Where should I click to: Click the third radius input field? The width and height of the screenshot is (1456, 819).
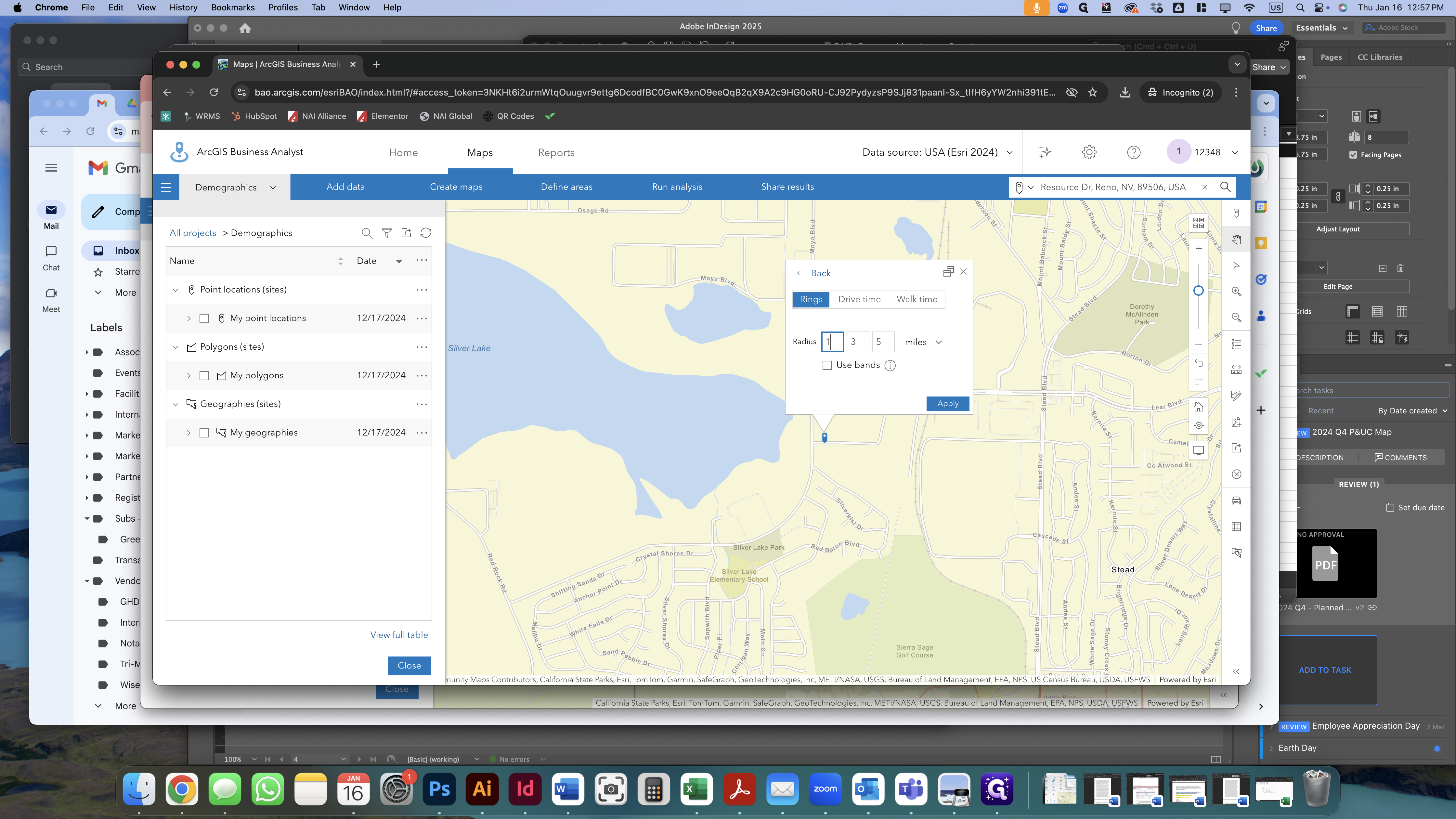pyautogui.click(x=882, y=342)
